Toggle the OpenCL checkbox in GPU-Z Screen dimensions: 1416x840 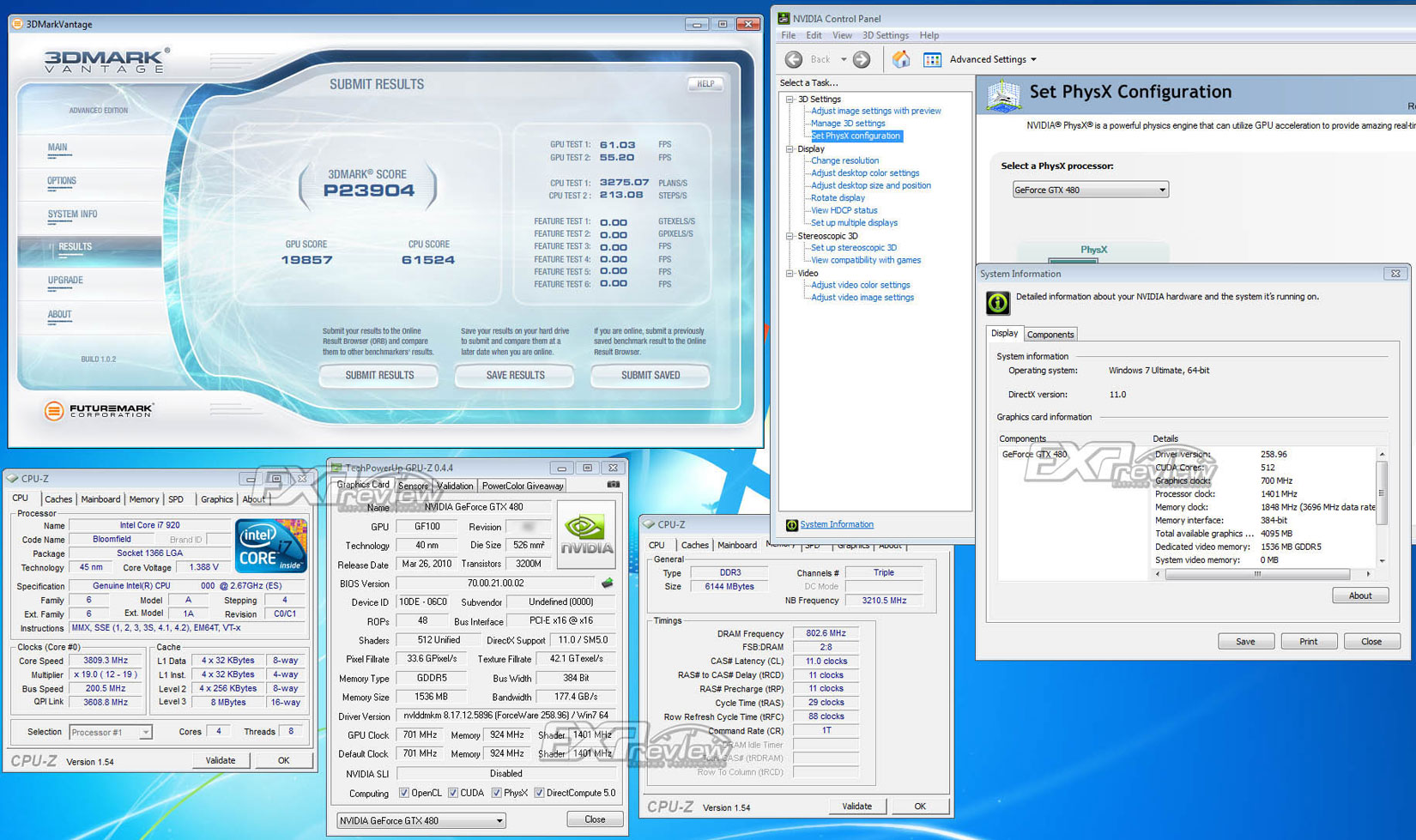pyautogui.click(x=404, y=793)
